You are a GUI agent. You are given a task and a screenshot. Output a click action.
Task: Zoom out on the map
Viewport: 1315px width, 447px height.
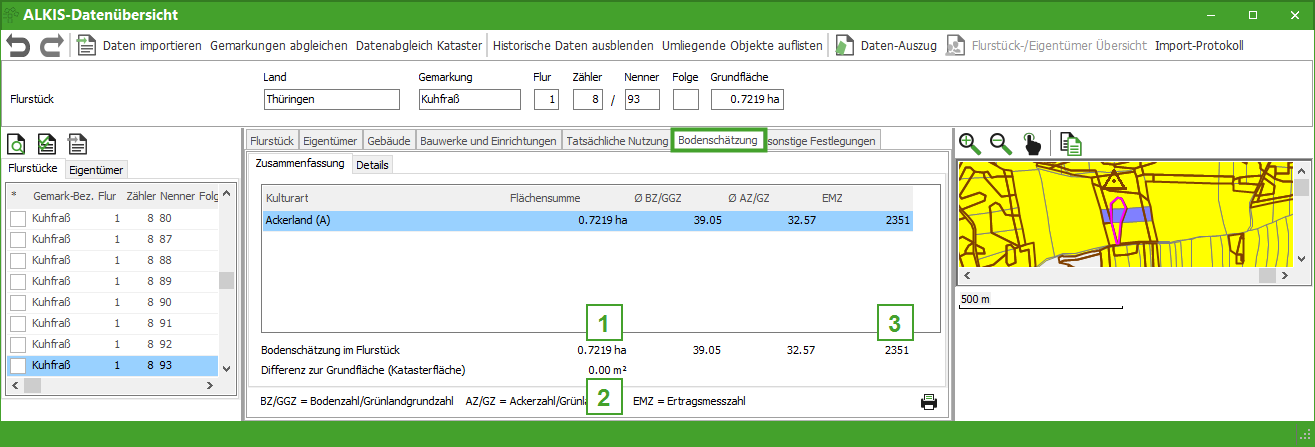1001,143
